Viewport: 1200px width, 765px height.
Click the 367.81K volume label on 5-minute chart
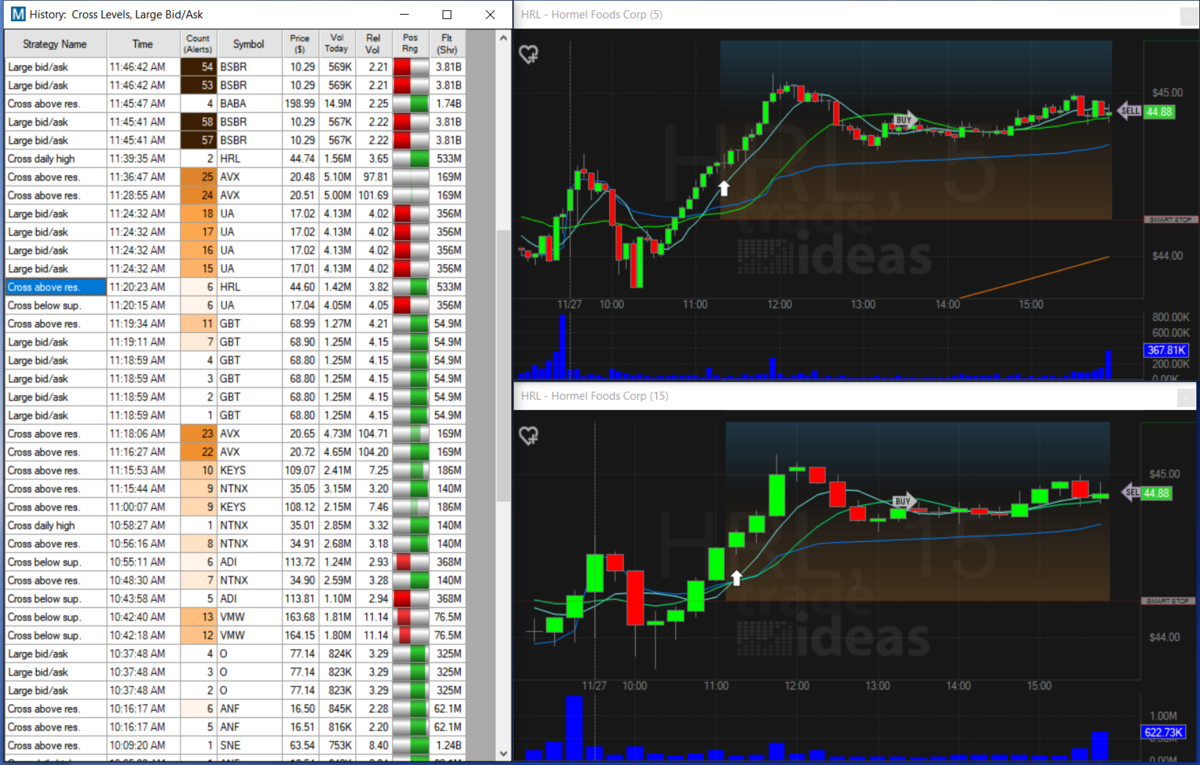(1165, 350)
